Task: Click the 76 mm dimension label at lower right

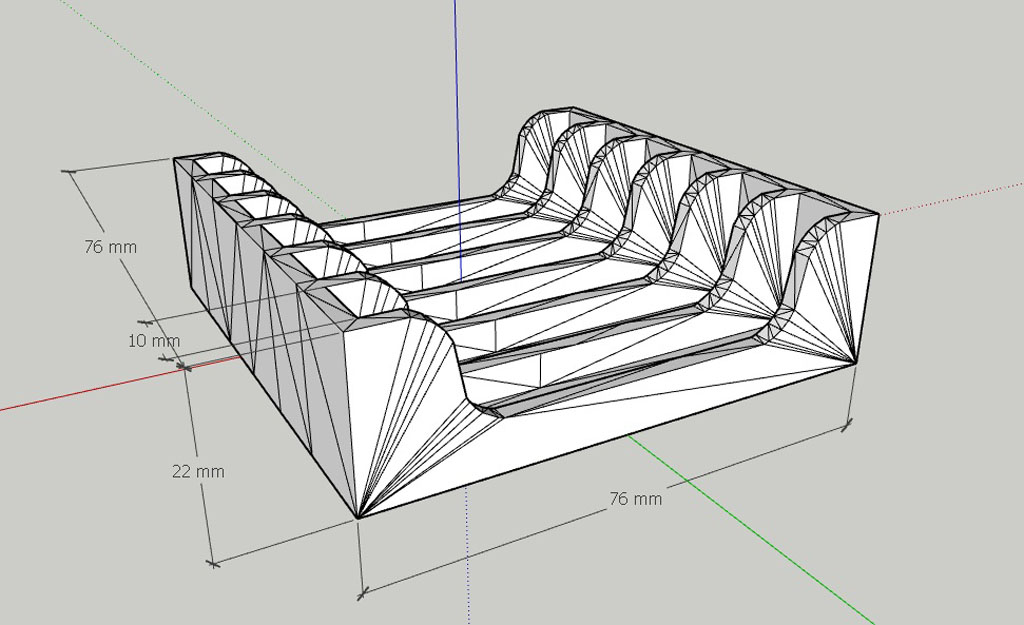Action: (x=635, y=498)
